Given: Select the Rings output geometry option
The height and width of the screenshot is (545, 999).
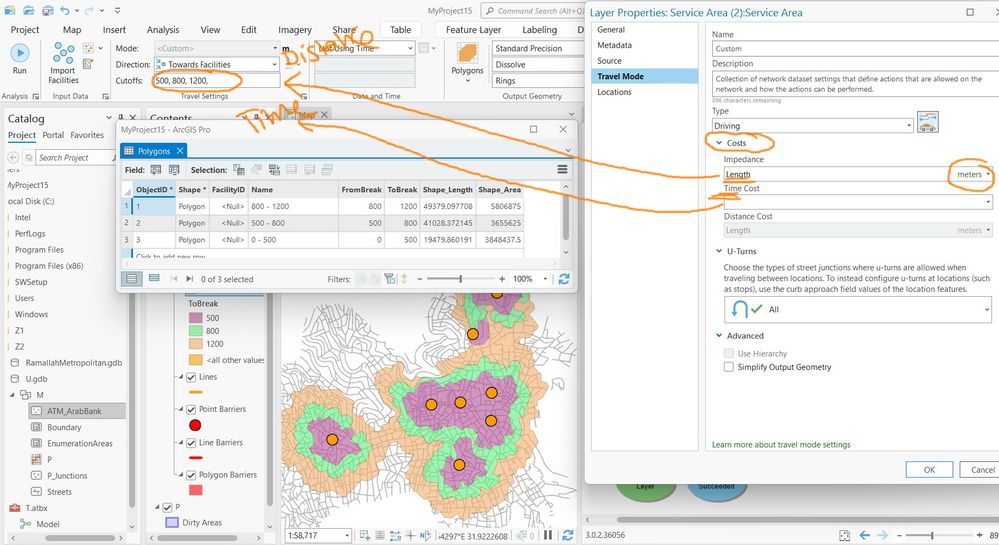Looking at the screenshot, I should pyautogui.click(x=536, y=81).
